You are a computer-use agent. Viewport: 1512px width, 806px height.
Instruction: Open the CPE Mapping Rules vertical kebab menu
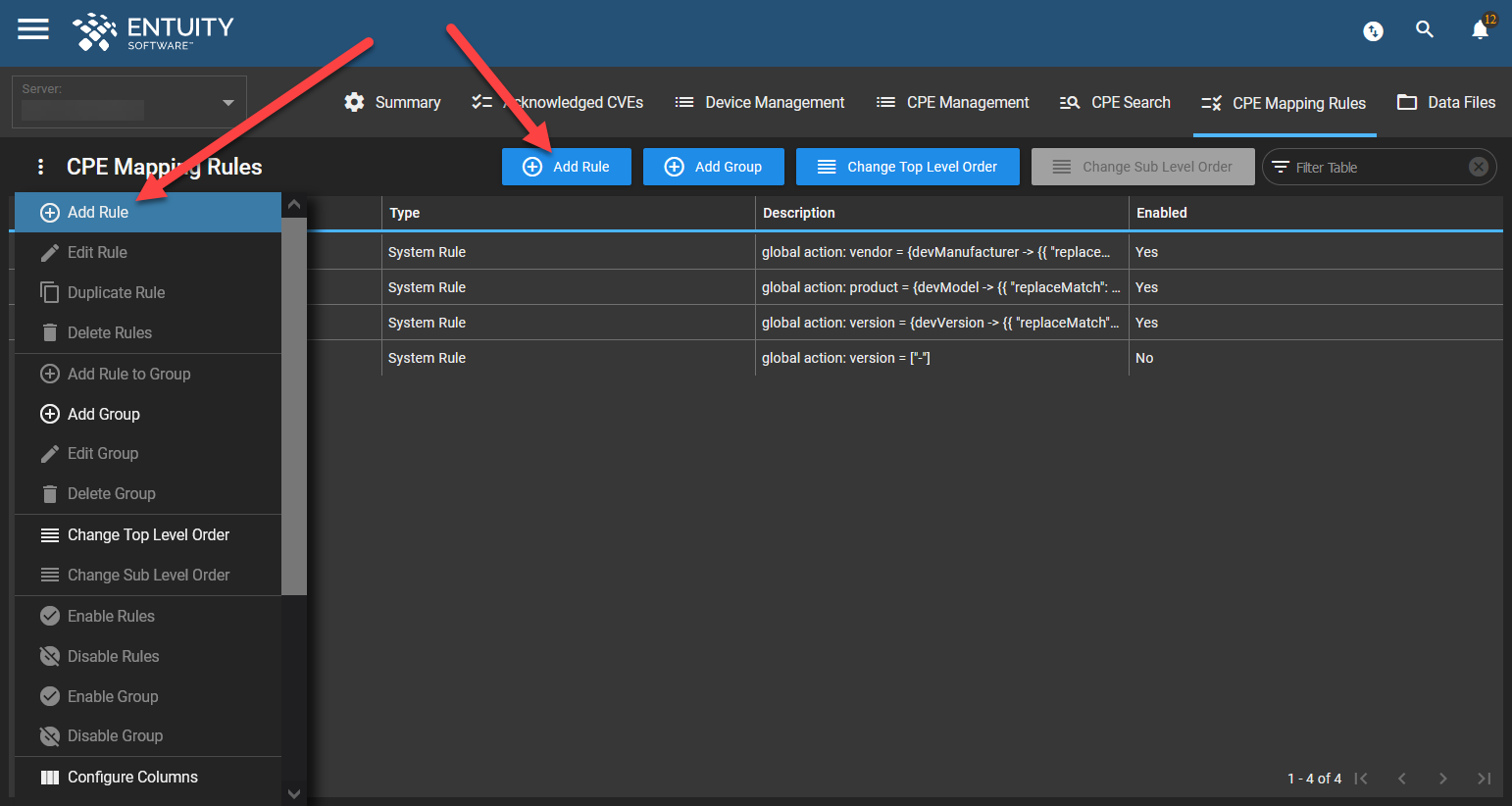39,167
